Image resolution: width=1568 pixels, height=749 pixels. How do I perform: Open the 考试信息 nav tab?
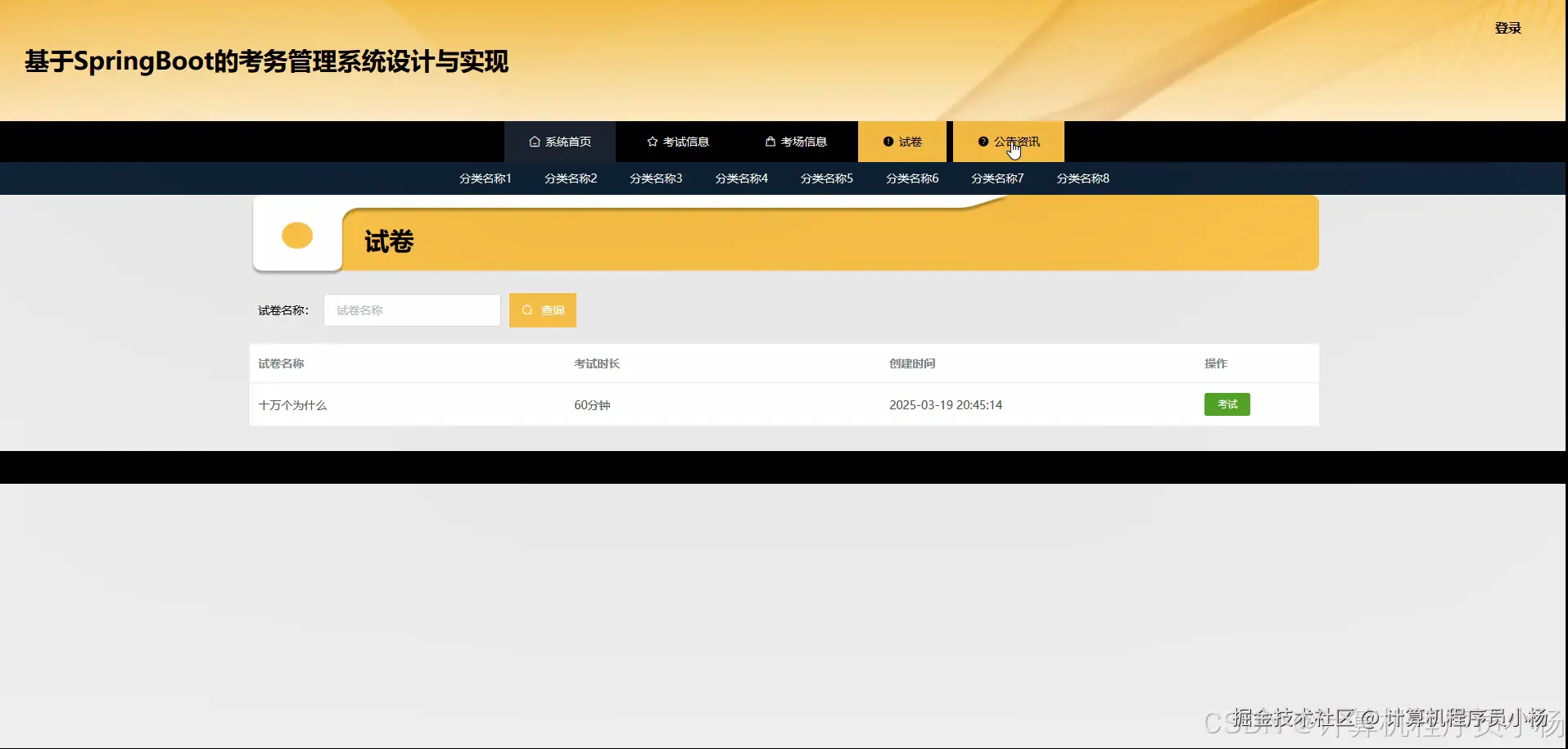[x=678, y=142]
